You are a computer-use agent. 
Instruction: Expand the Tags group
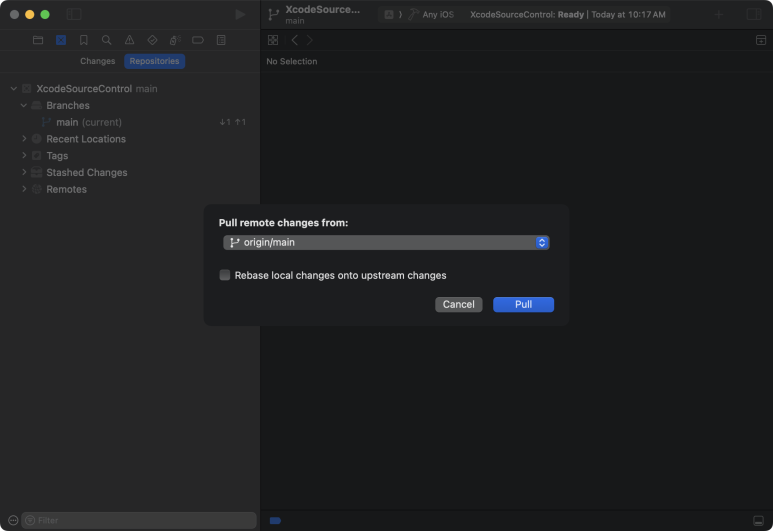[24, 156]
